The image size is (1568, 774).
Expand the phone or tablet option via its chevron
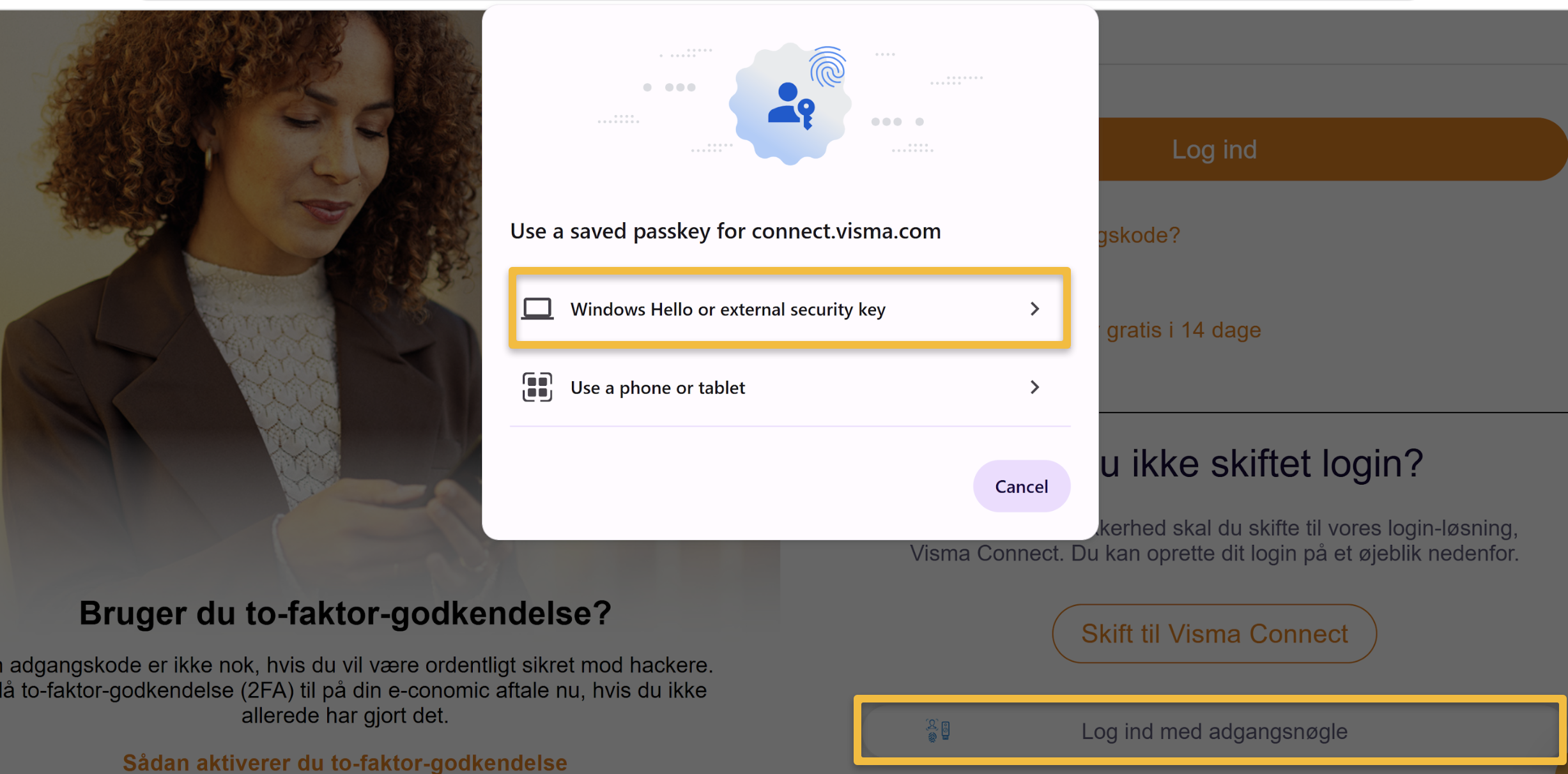(1035, 387)
